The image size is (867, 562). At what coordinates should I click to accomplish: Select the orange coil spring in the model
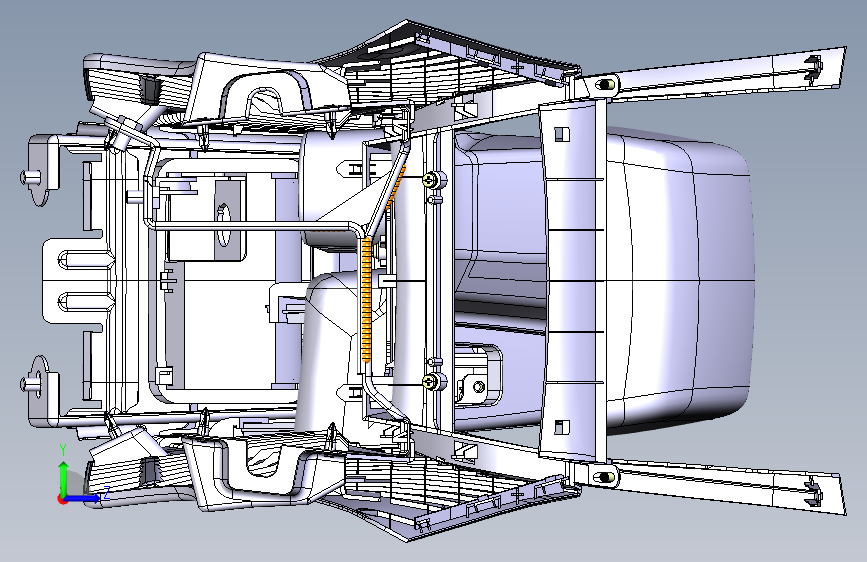[x=366, y=298]
